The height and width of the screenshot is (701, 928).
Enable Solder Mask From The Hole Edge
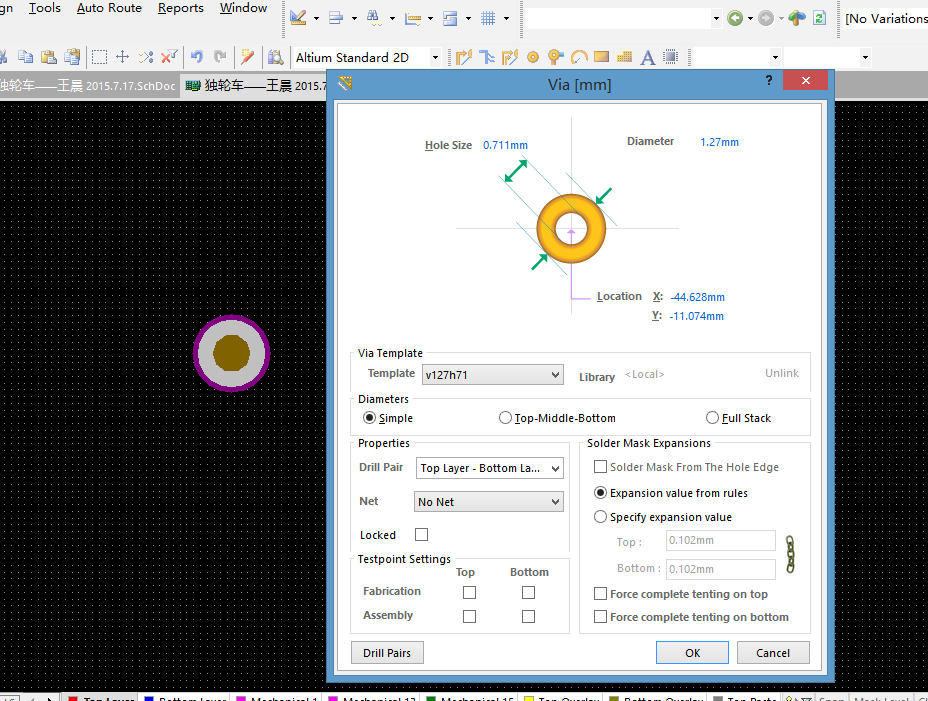[x=600, y=467]
